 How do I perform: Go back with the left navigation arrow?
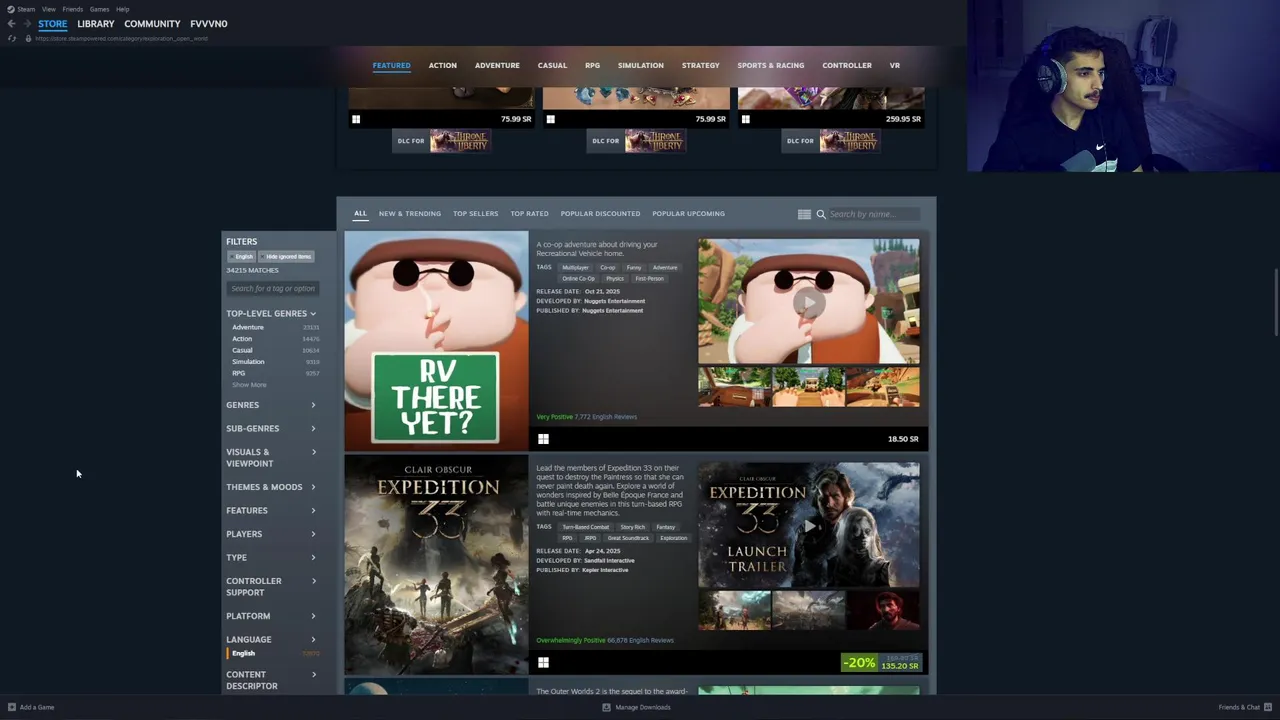point(11,24)
